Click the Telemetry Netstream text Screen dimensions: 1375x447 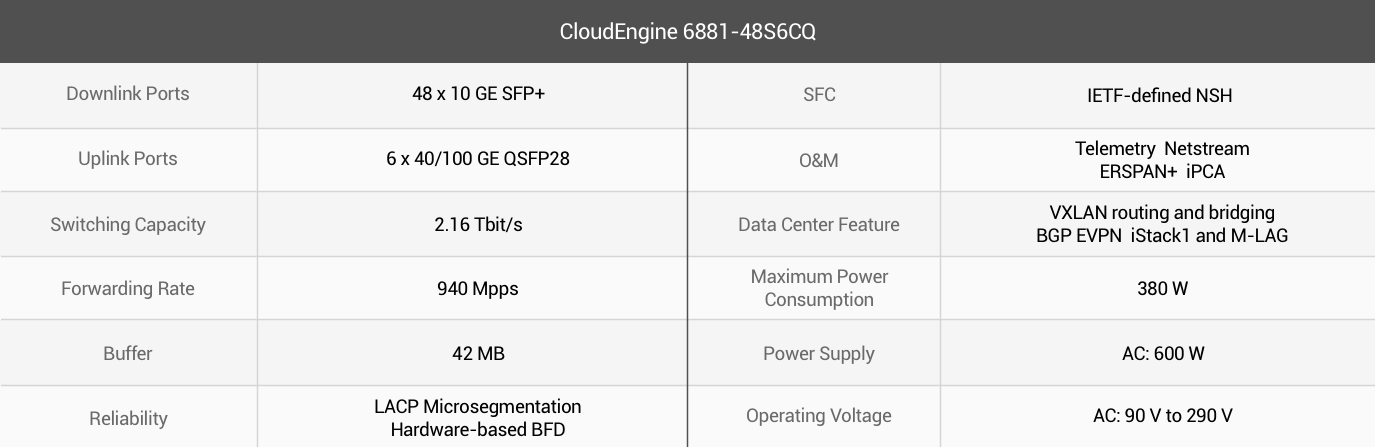pos(1162,148)
